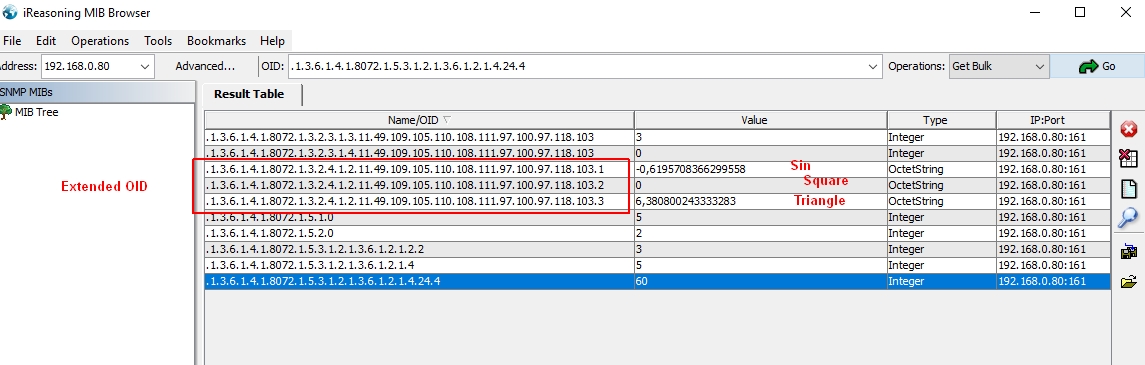This screenshot has height=365, width=1145.
Task: Expand the Address dropdown with 192.168.0.80
Action: pos(144,66)
